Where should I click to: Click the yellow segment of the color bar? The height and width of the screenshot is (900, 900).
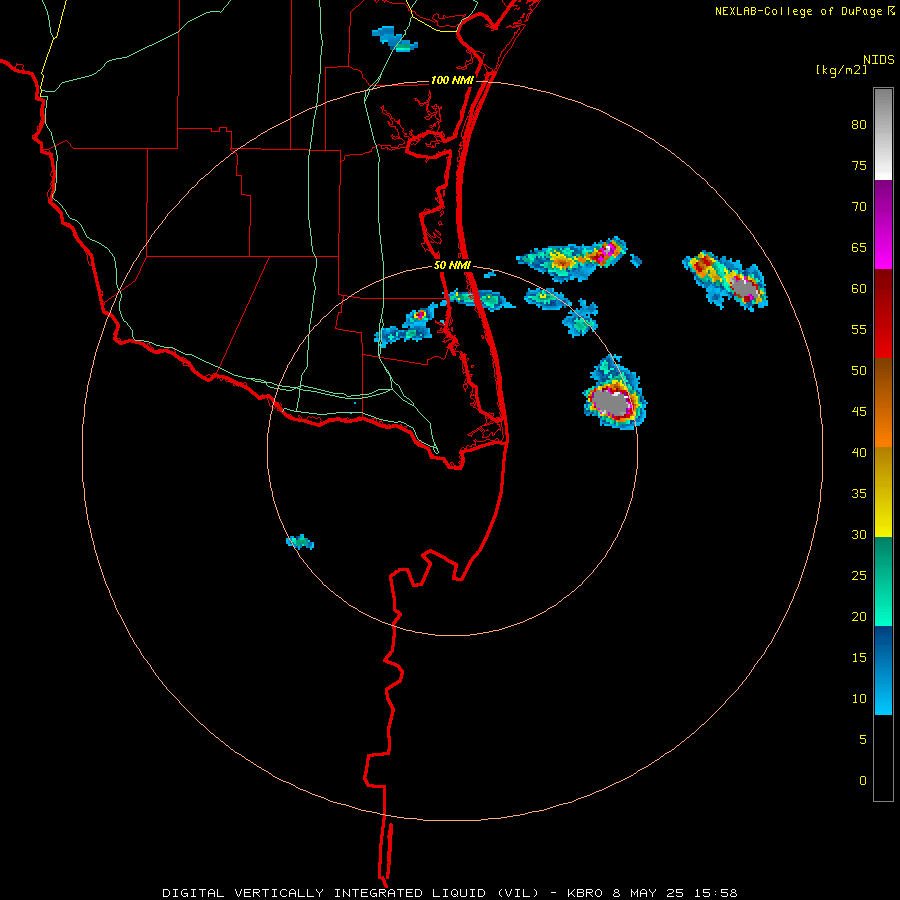(883, 492)
